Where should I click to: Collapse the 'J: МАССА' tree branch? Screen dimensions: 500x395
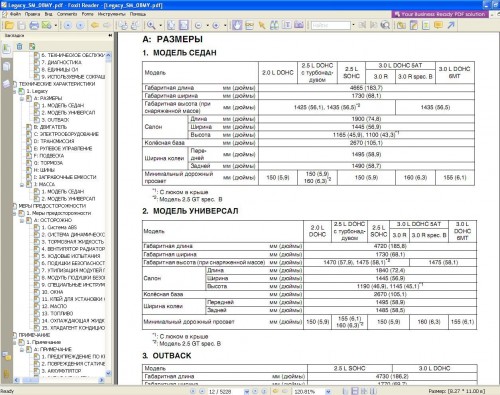(x=22, y=184)
